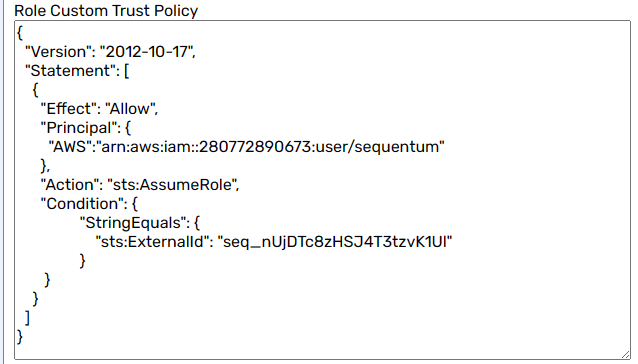Click the "sts:ExternalId" key
The height and width of the screenshot is (364, 638).
pos(152,242)
